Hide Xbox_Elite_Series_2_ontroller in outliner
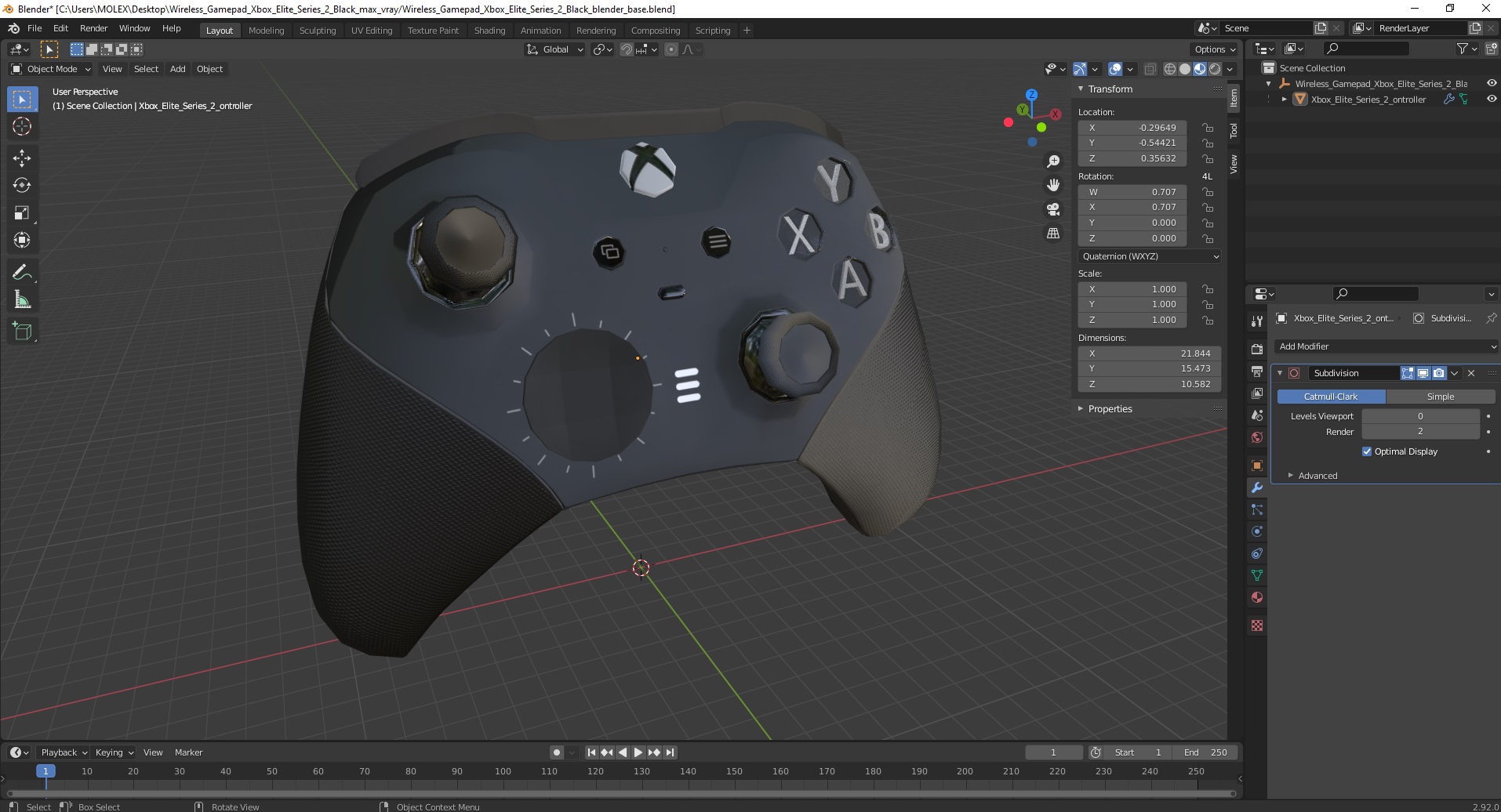This screenshot has width=1501, height=812. pyautogui.click(x=1492, y=99)
